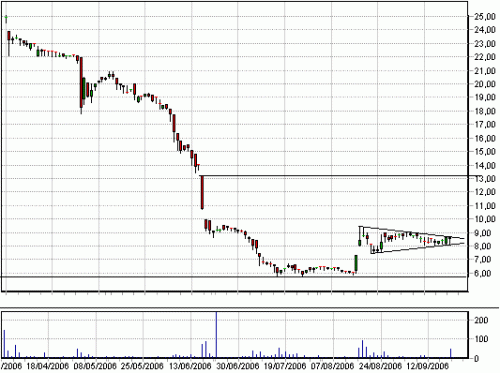Click the 20,00 price axis label
Image resolution: width=500 pixels, height=373 pixels.
pos(485,84)
